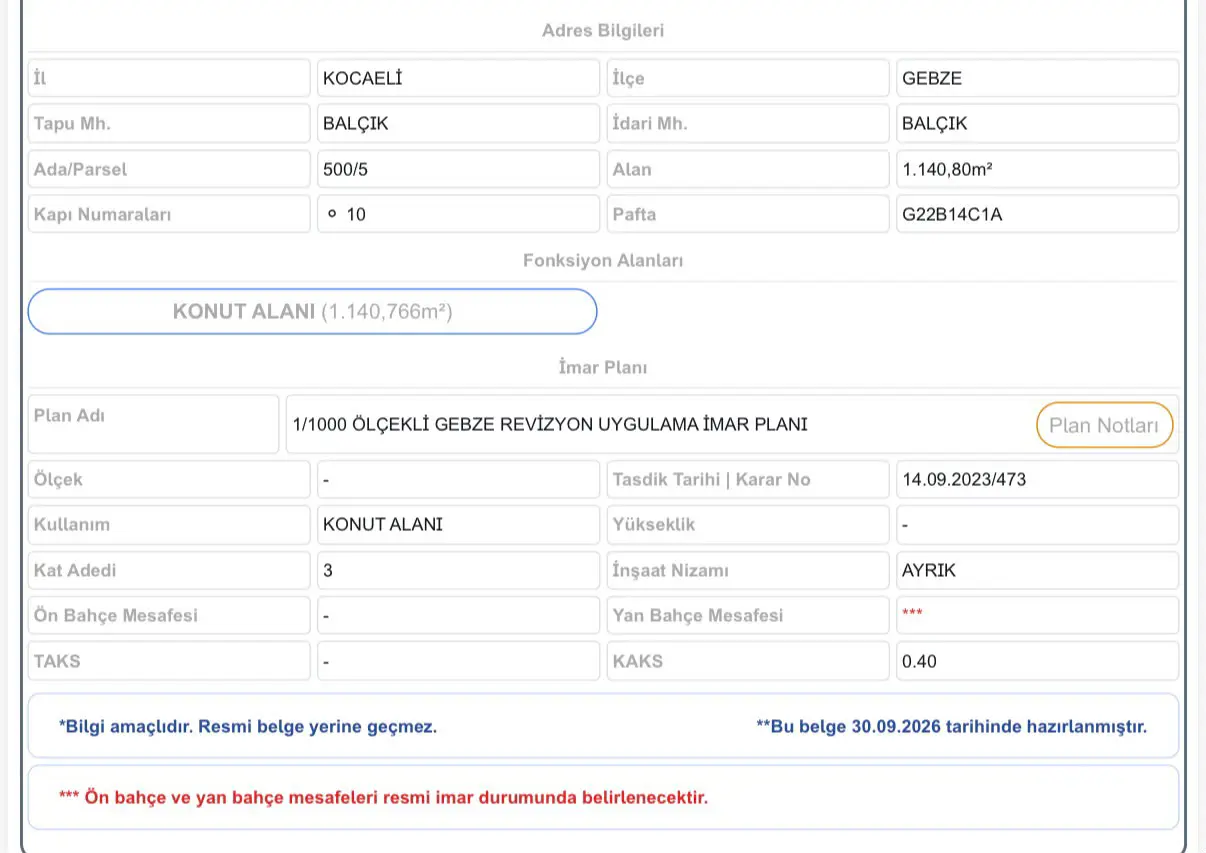The image size is (1206, 853).
Task: Select the AYRIK value for İnşaat Nizamı
Action: pyautogui.click(x=929, y=571)
